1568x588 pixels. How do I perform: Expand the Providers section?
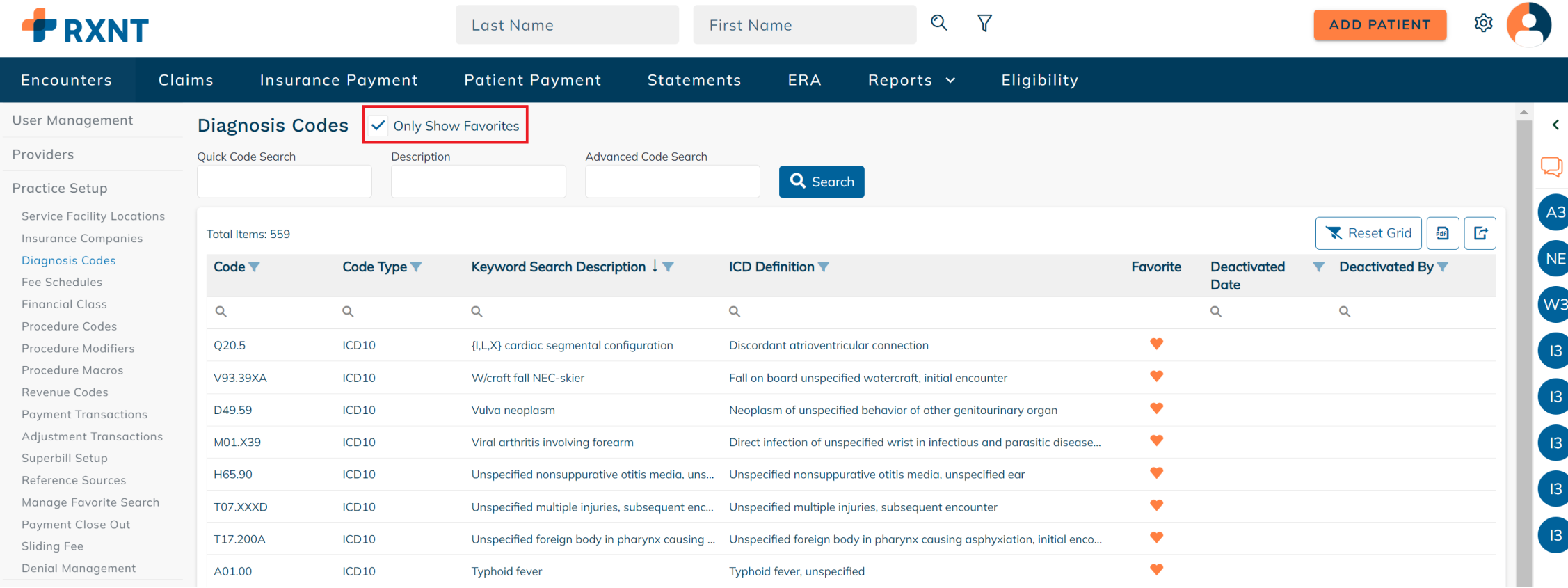click(43, 154)
